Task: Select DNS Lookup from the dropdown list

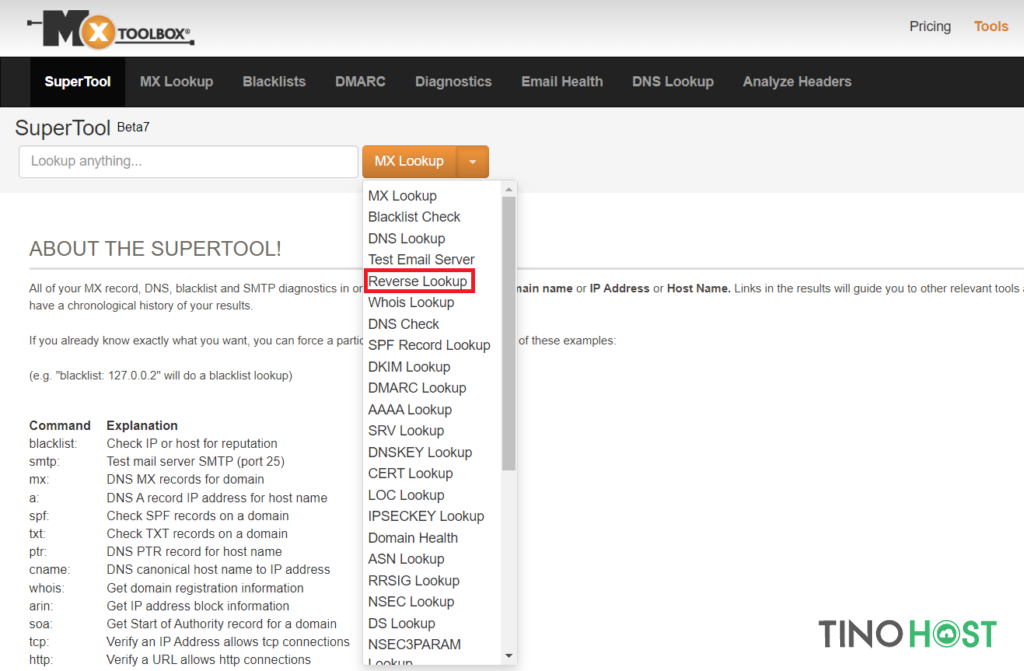Action: tap(406, 238)
